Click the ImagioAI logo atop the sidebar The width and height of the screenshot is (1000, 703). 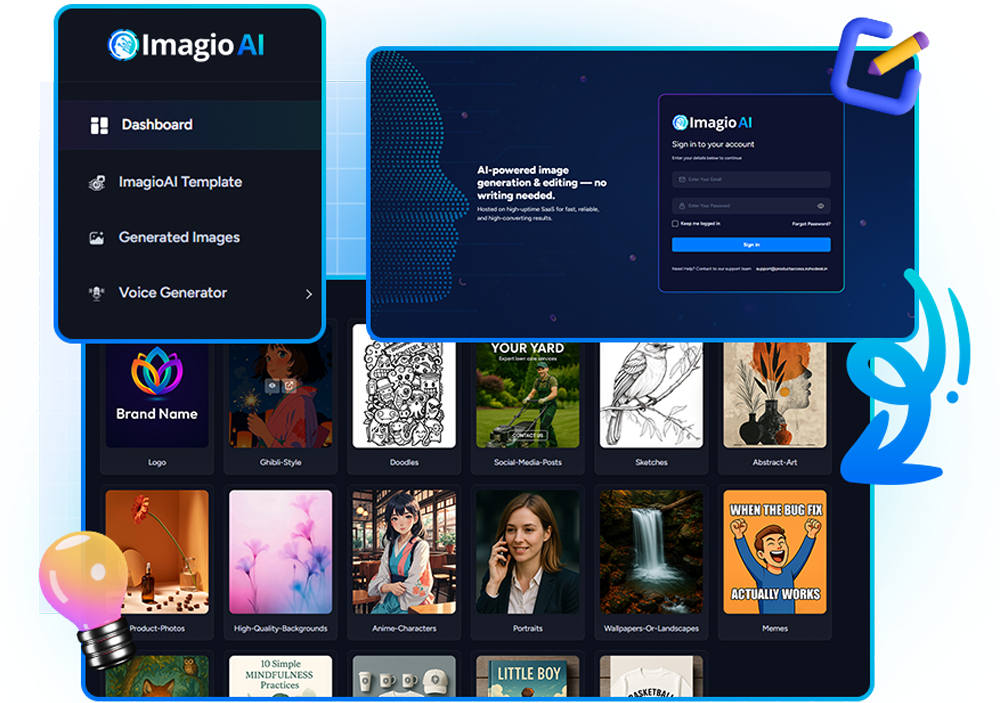[x=186, y=45]
